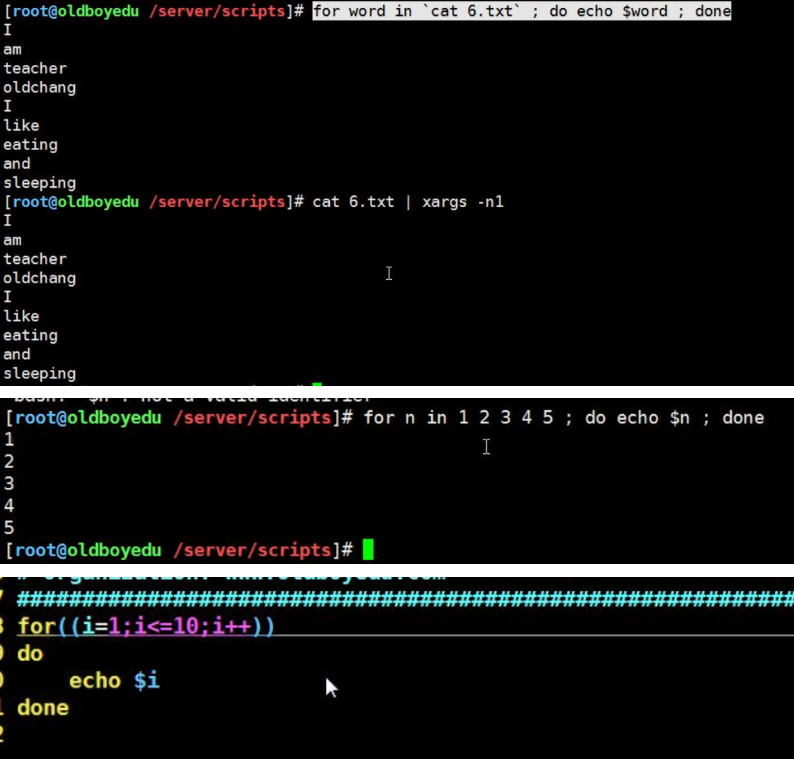Click the green cursor block after the empty prompt
This screenshot has height=760, width=794.
(x=368, y=550)
